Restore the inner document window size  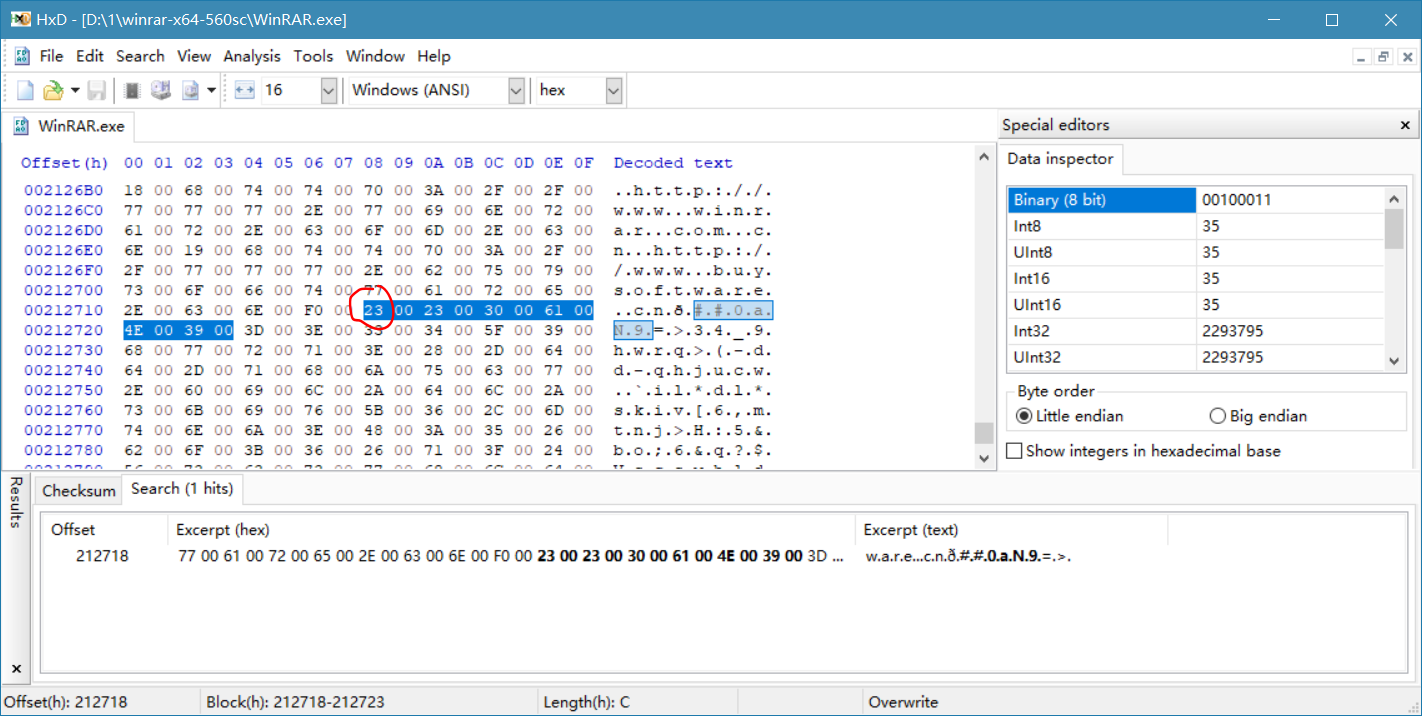tap(1384, 57)
